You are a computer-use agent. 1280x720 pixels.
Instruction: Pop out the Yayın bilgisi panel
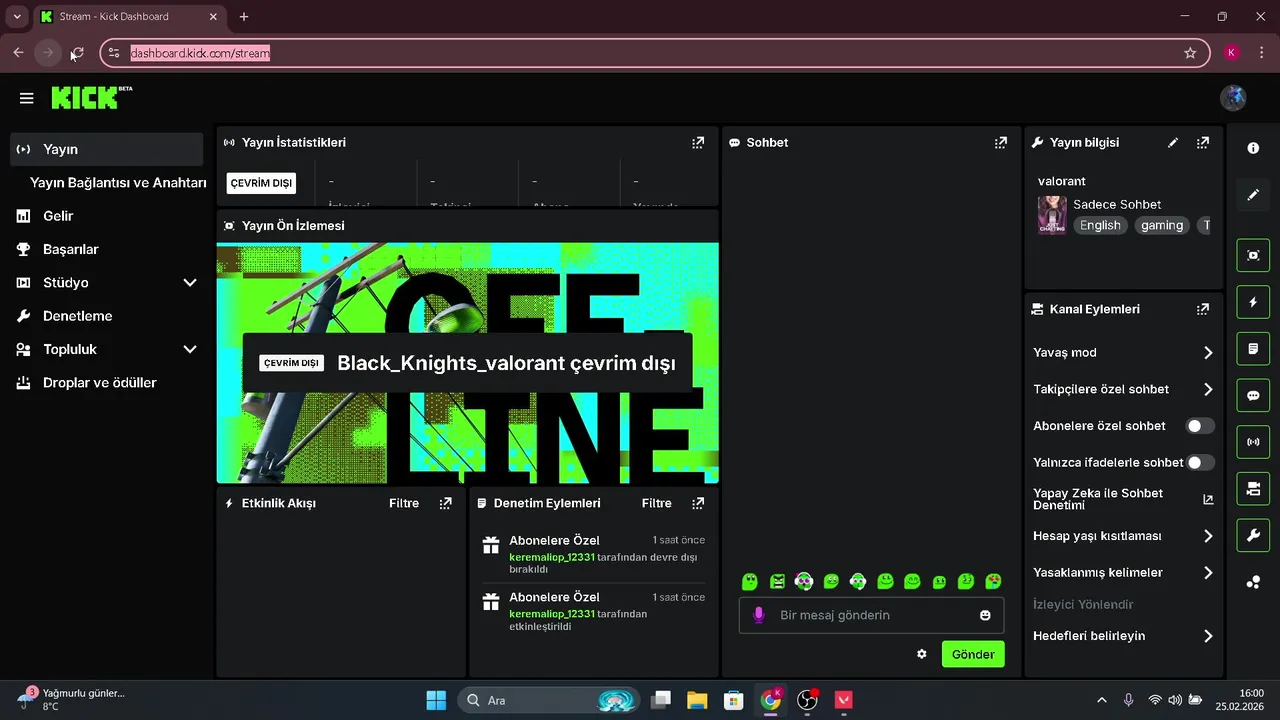coord(1203,143)
